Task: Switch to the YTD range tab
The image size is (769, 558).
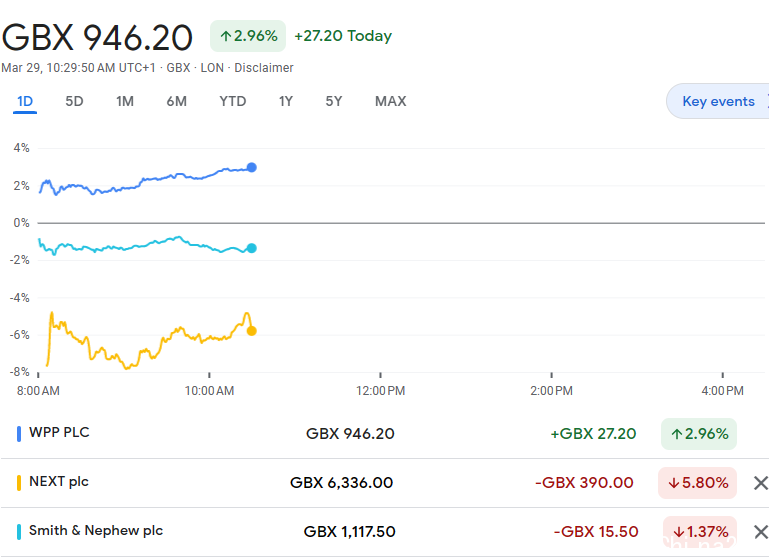Action: tap(232, 101)
